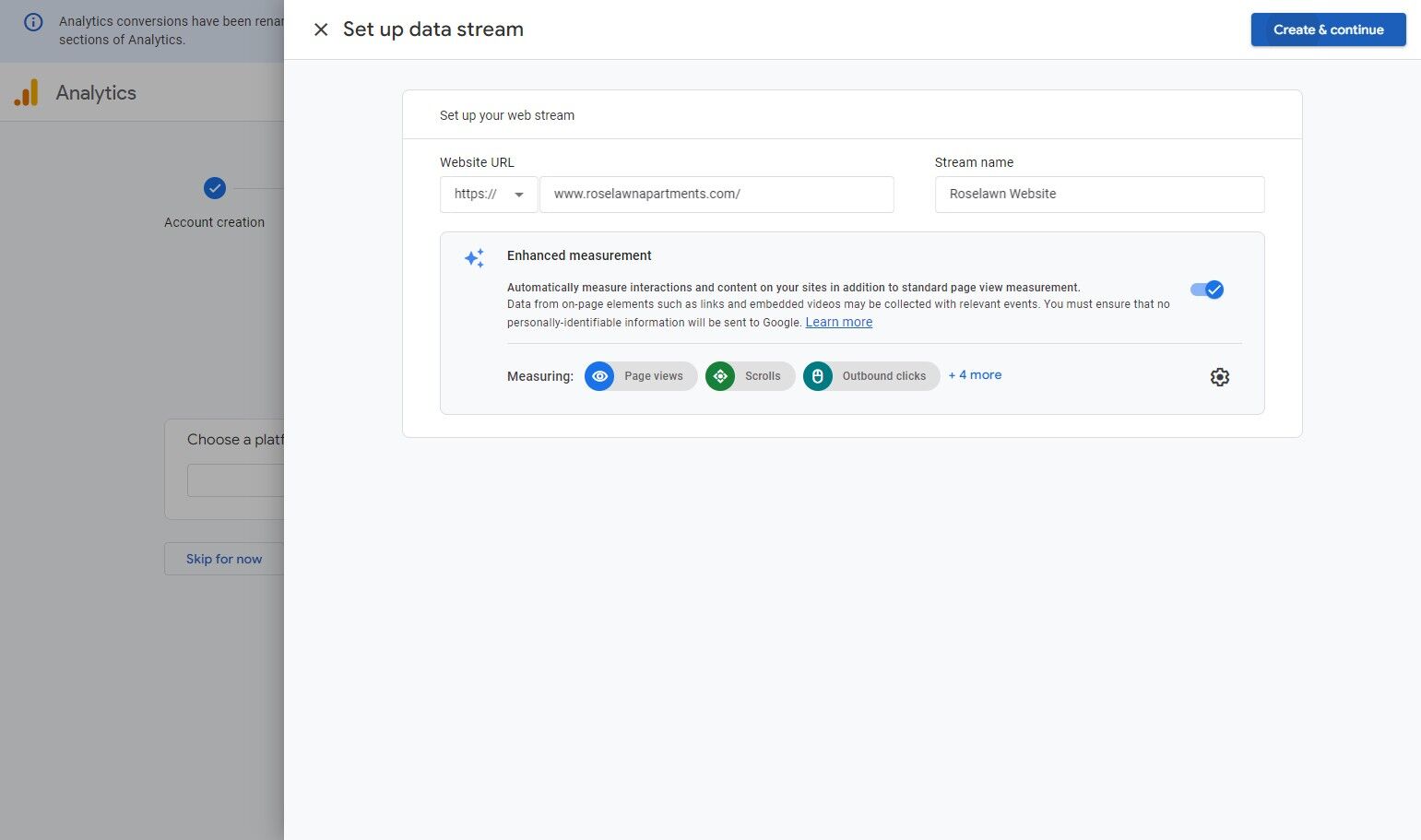This screenshot has width=1421, height=840.
Task: Click the Page views eye icon
Action: (599, 376)
